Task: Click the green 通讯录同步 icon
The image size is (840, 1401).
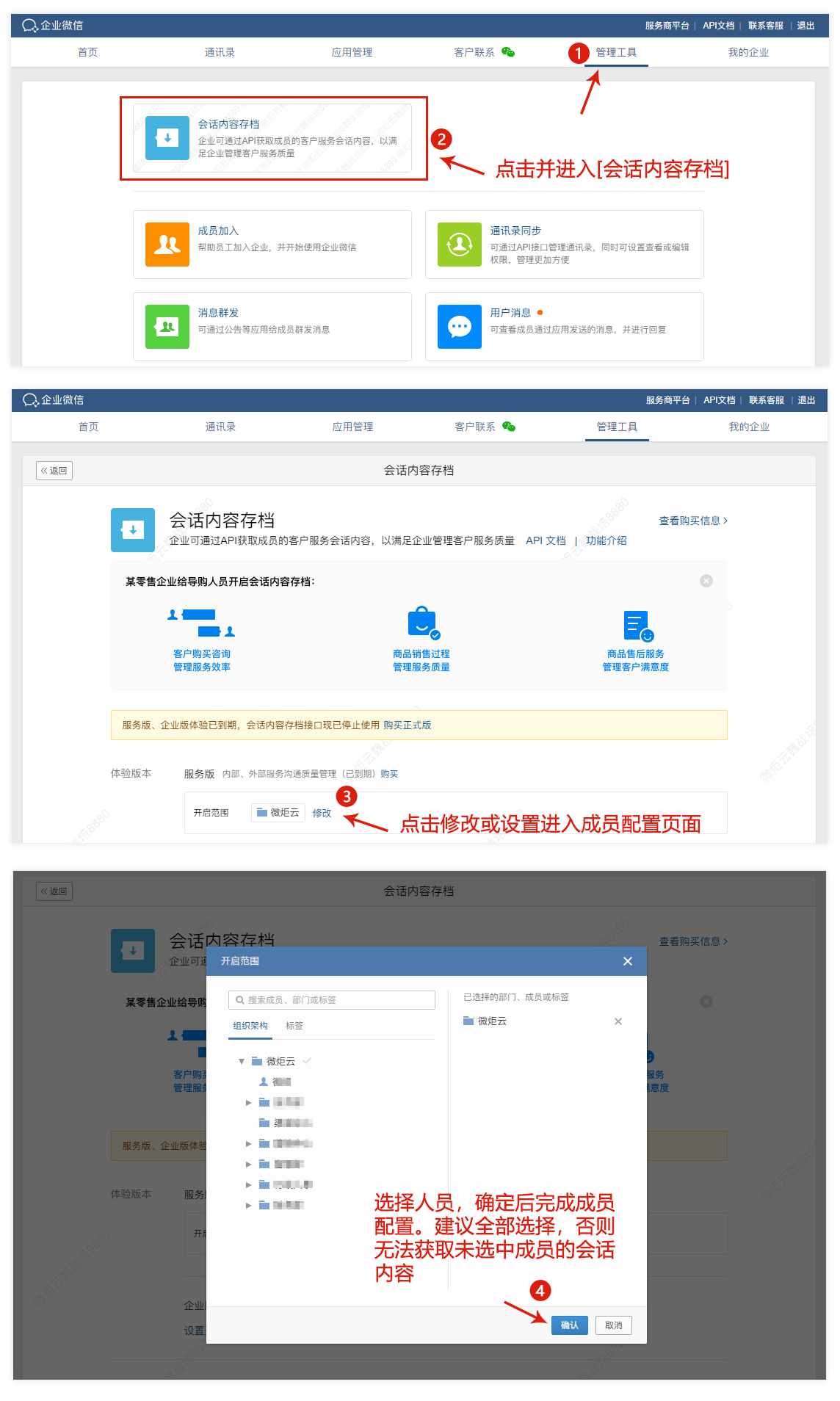Action: (460, 244)
